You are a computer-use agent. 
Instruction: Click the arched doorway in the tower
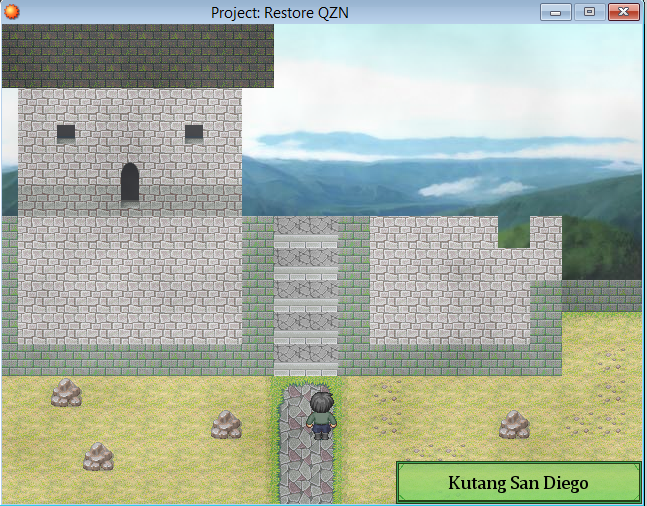click(130, 182)
